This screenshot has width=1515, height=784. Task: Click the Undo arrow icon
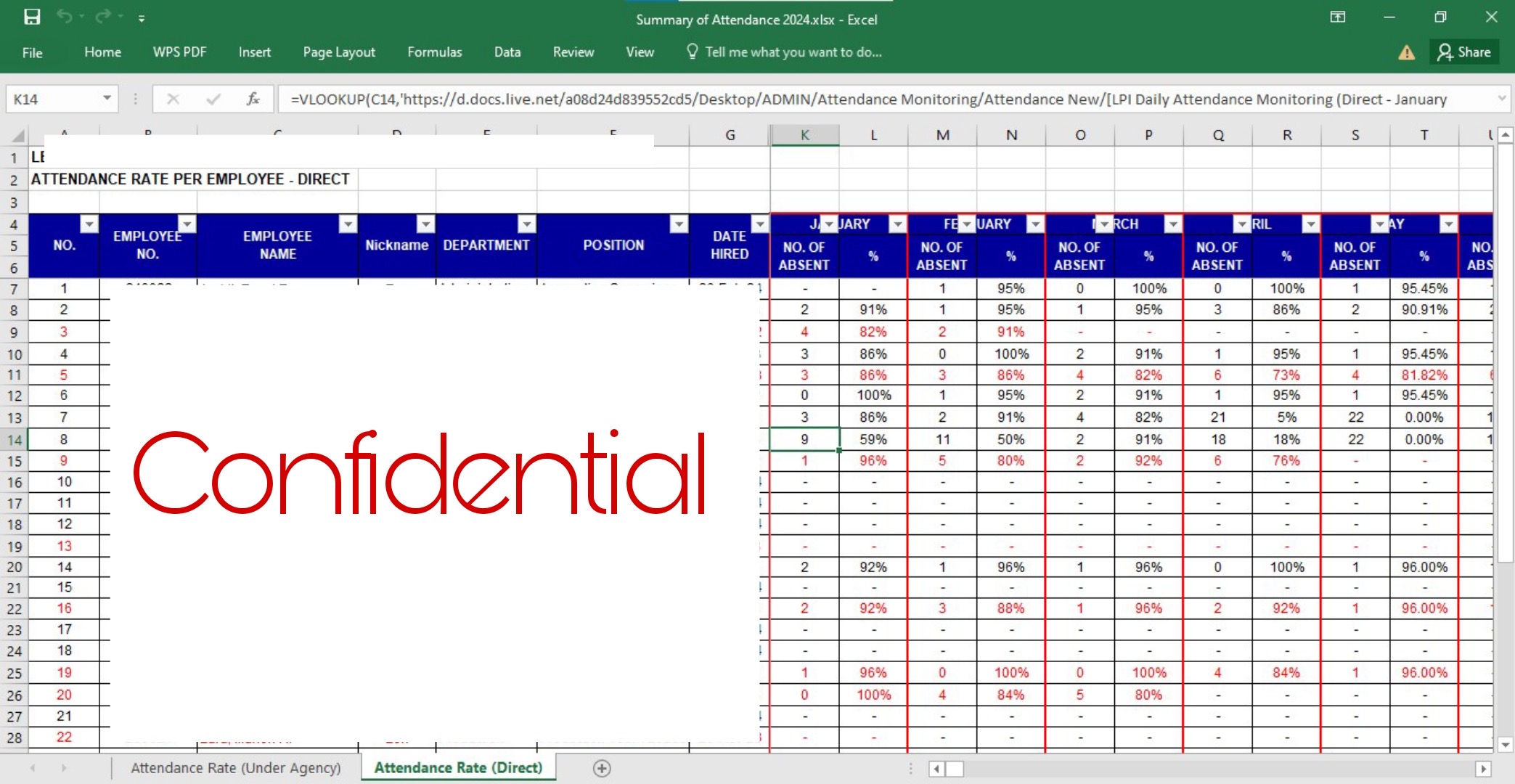pos(65,17)
